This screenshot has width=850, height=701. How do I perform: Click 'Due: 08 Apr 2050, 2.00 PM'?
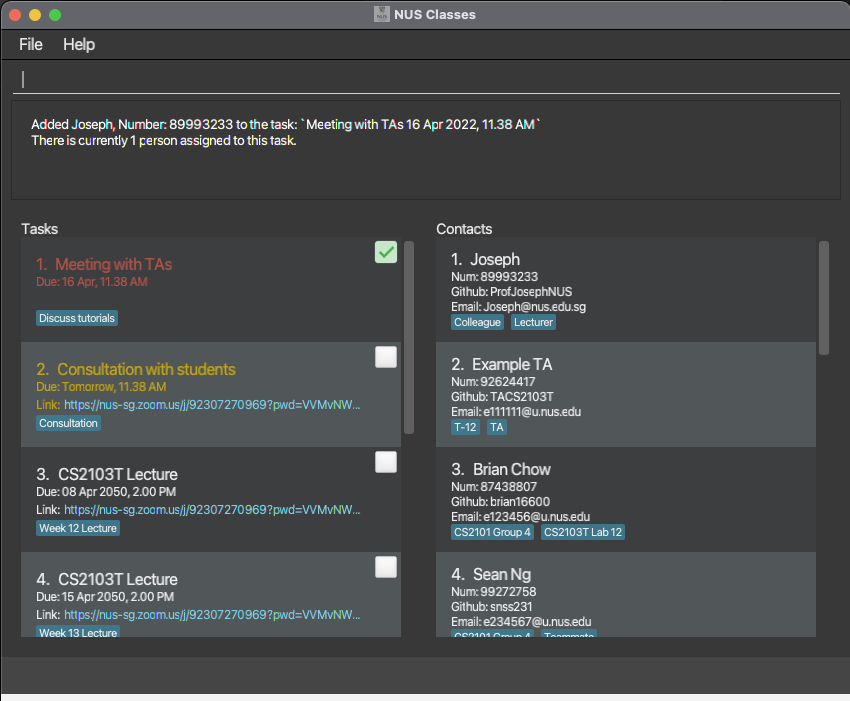[x=106, y=492]
